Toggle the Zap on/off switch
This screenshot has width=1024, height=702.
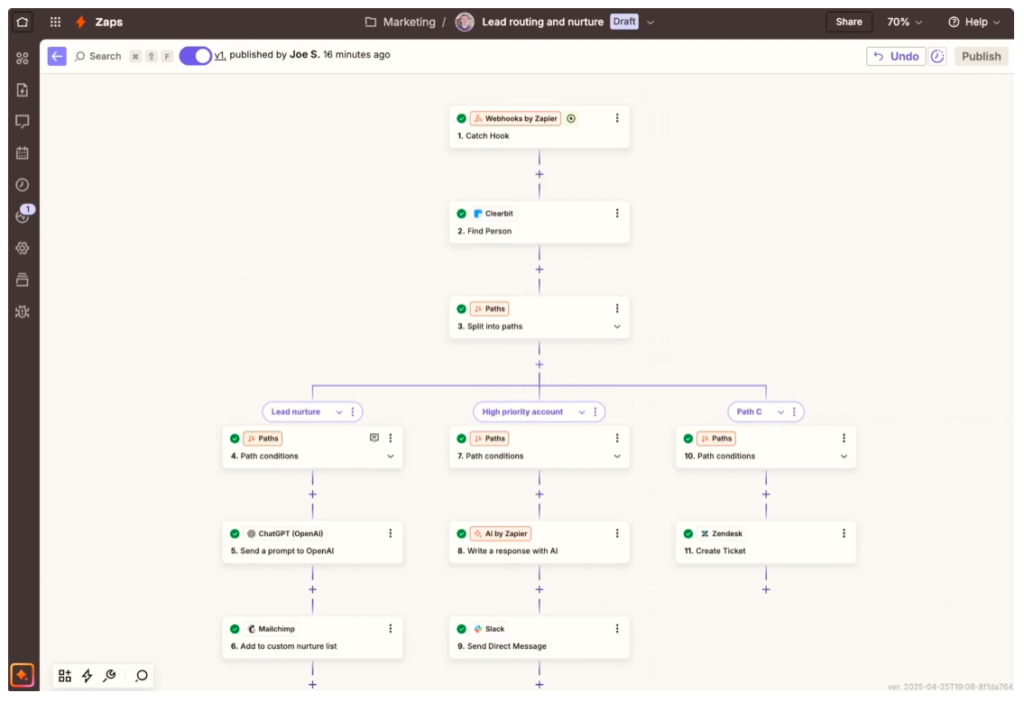coord(195,56)
